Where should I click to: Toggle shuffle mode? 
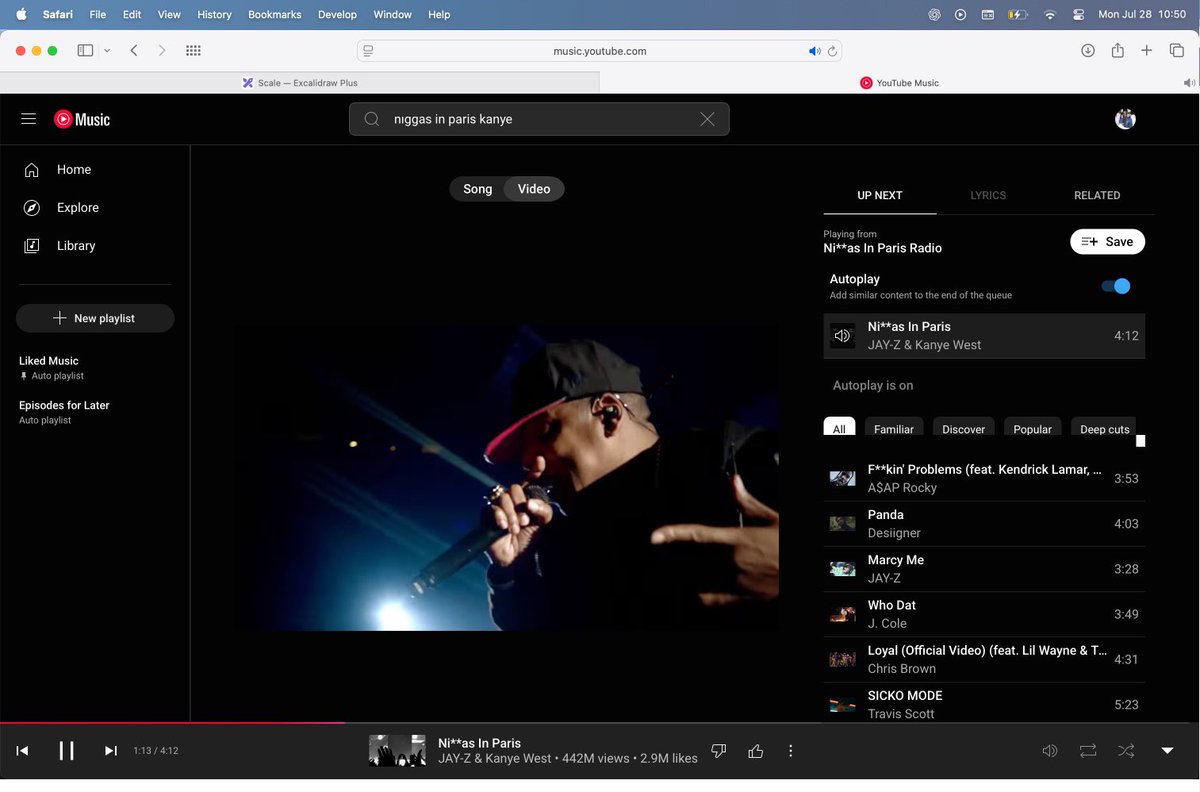coord(1126,751)
